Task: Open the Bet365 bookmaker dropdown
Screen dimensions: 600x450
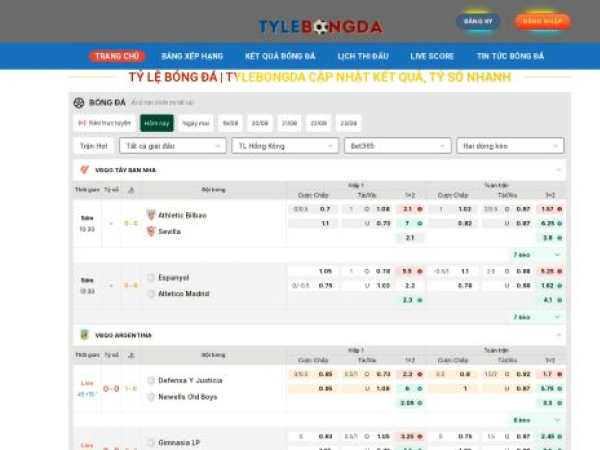Action: [x=397, y=146]
